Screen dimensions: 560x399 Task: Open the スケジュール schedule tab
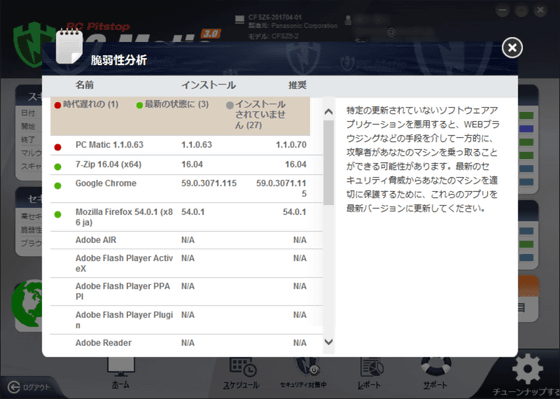pyautogui.click(x=241, y=374)
